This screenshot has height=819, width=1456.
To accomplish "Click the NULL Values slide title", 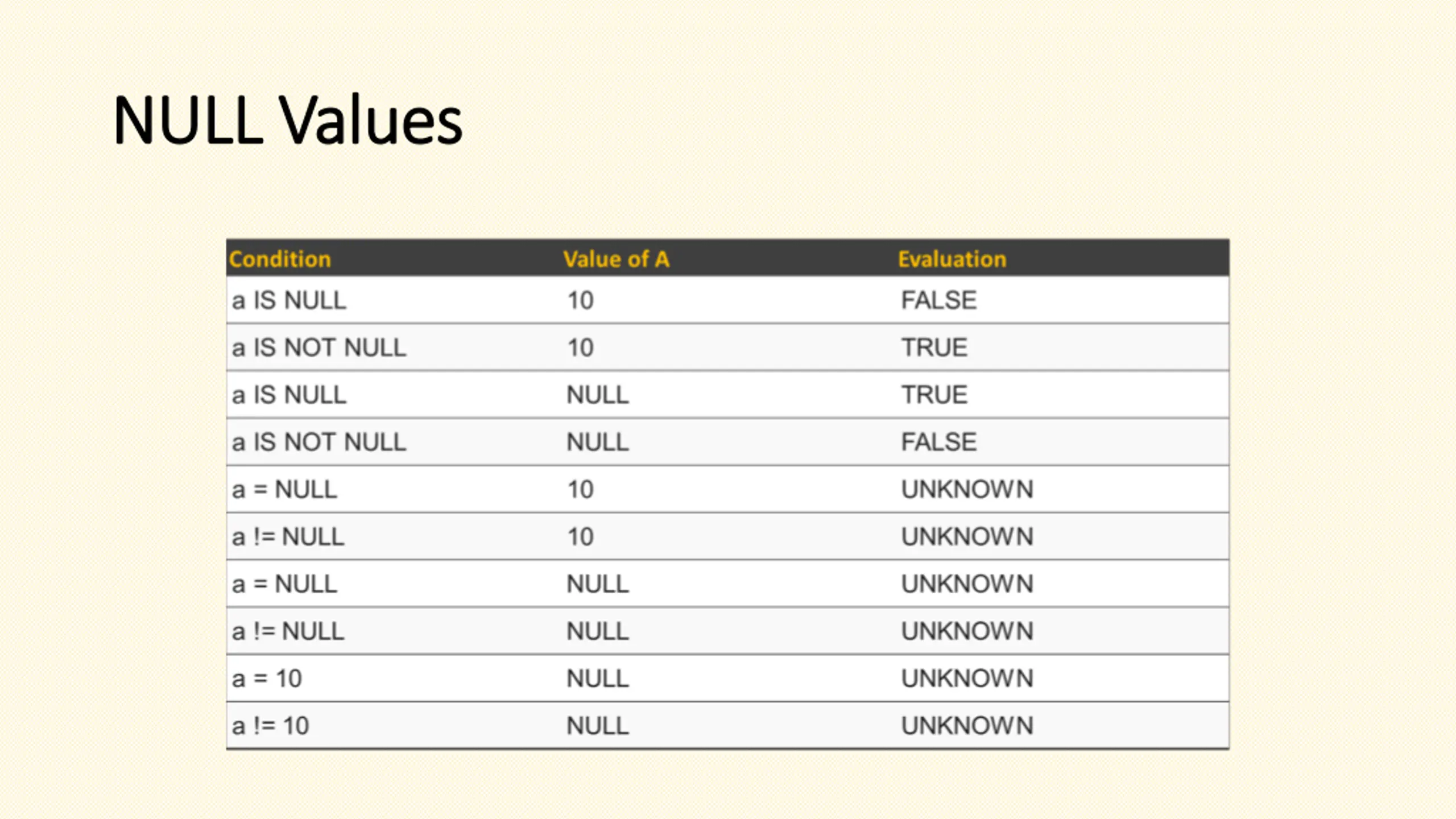I will (x=288, y=120).
